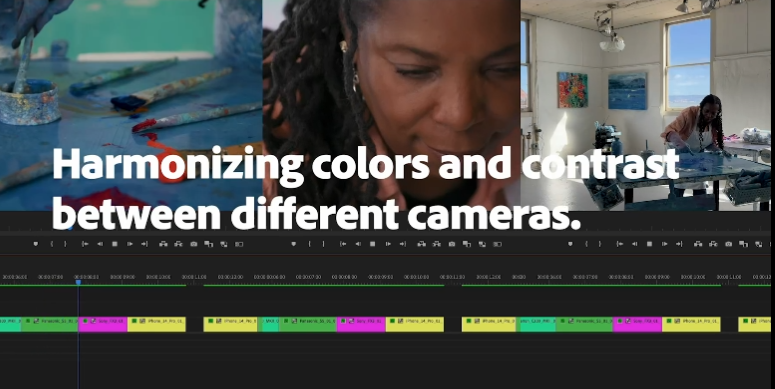Select the yellow iPhone clip after right sequence's Sony clip

(x=691, y=324)
